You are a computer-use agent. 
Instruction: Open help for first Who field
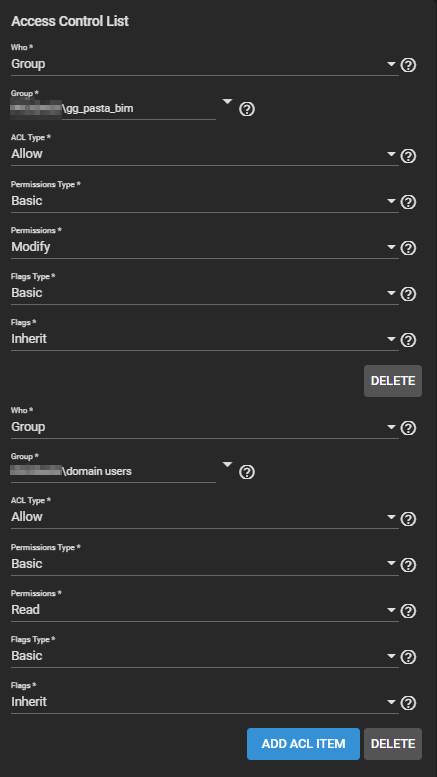pyautogui.click(x=408, y=65)
